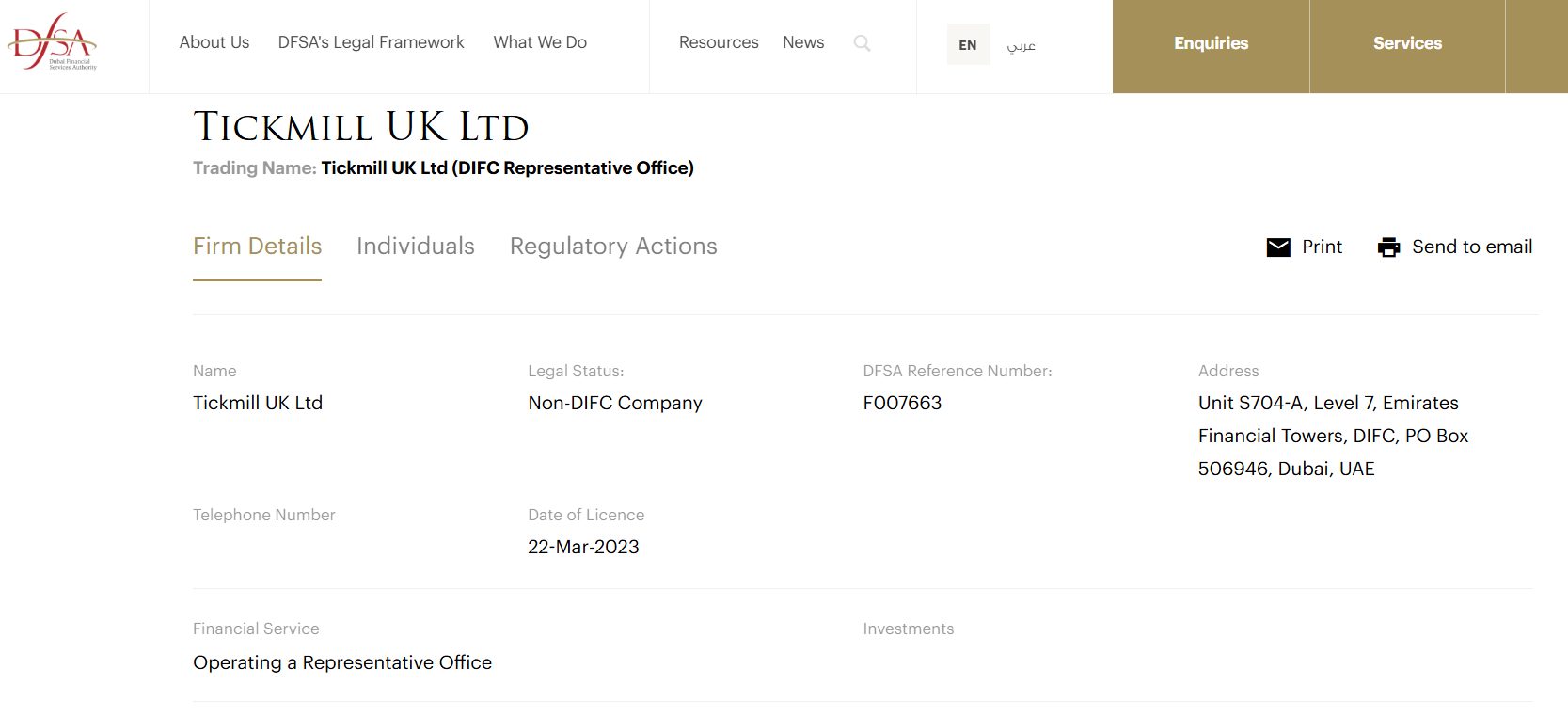This screenshot has height=717, width=1568.
Task: Open the search magnifier icon
Action: point(862,43)
